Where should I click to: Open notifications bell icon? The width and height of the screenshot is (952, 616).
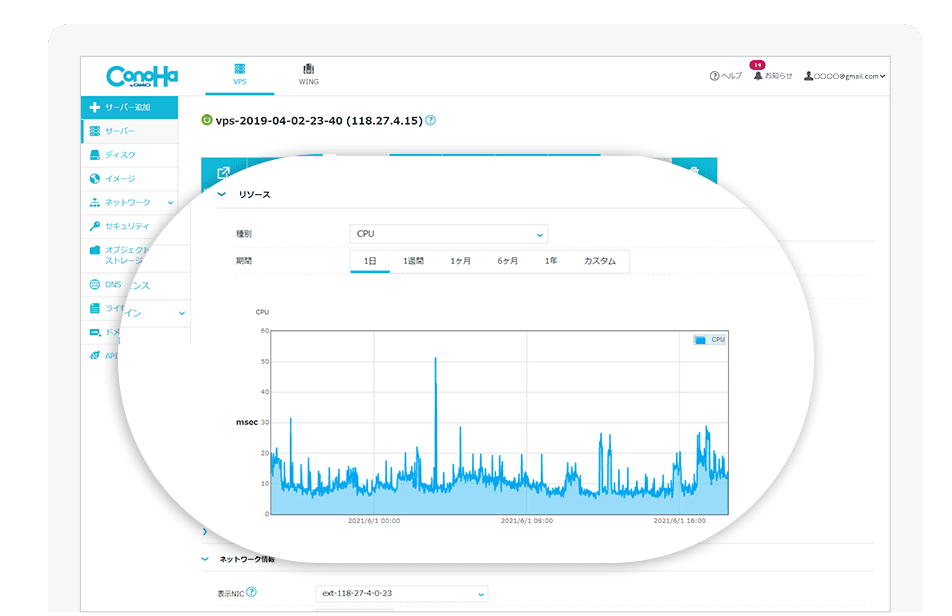[758, 76]
